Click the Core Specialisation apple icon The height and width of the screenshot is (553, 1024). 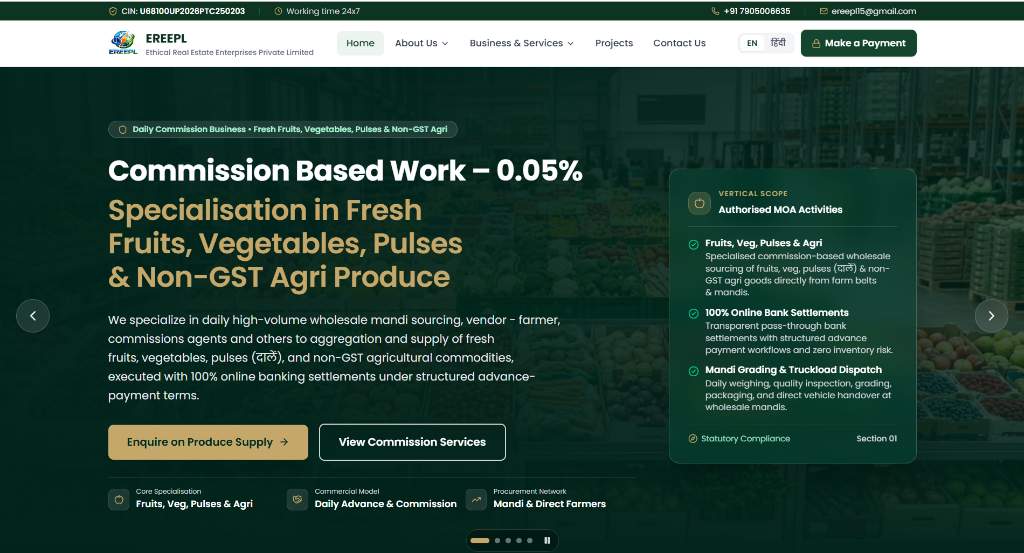point(119,499)
